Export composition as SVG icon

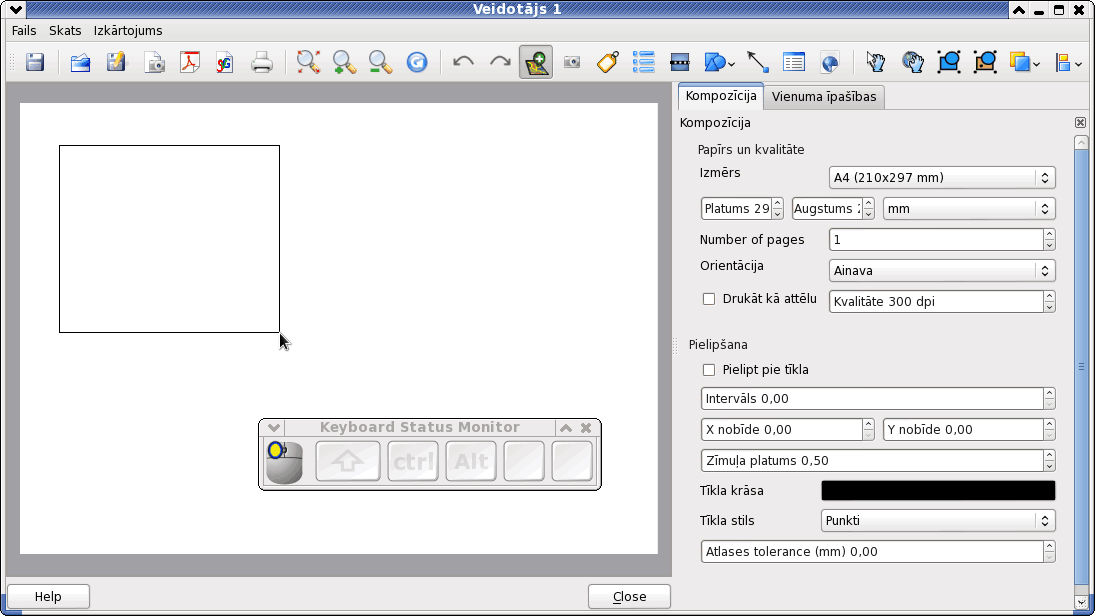[x=225, y=62]
